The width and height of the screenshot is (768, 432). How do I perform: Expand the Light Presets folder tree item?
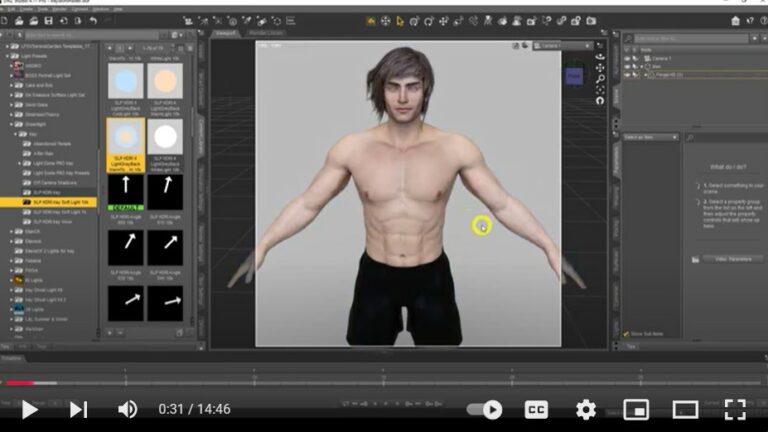(6, 55)
